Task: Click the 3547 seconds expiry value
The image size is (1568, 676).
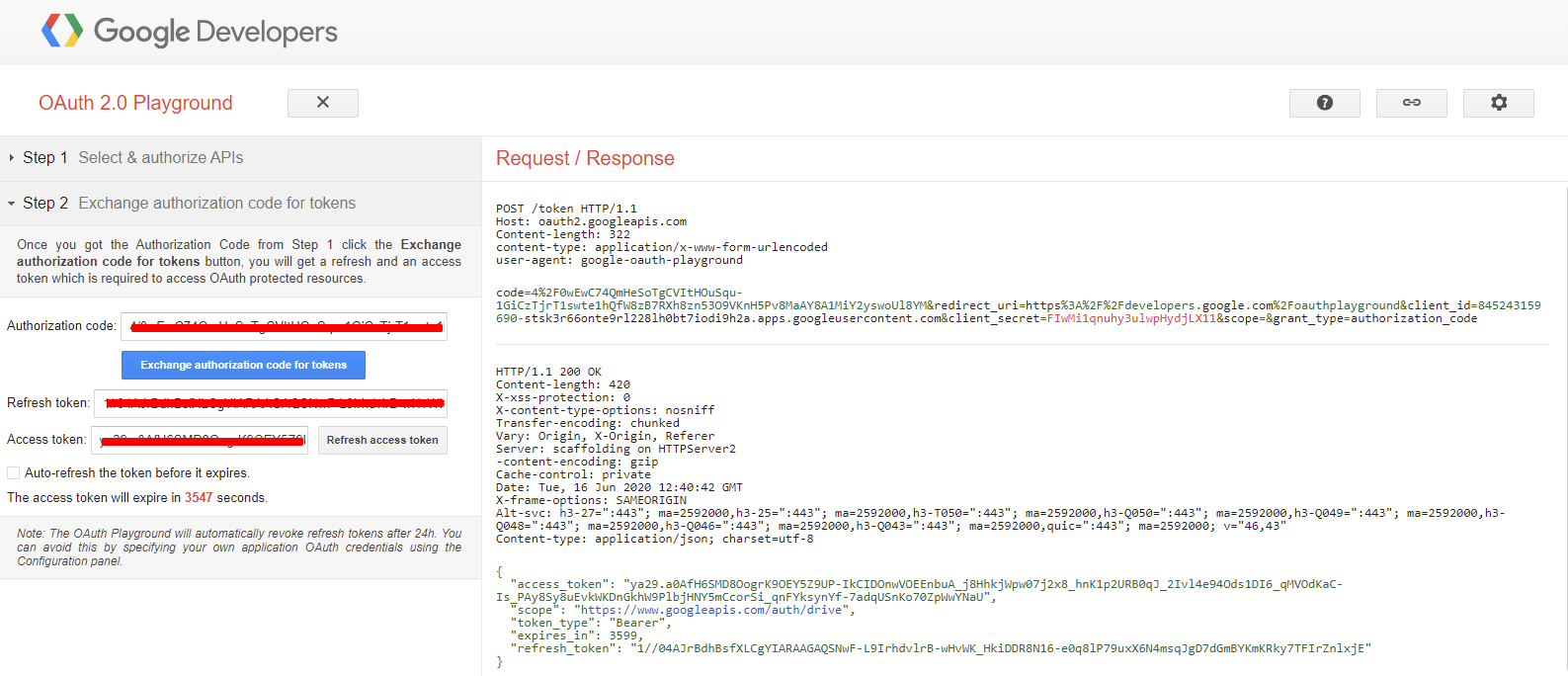Action: [199, 498]
